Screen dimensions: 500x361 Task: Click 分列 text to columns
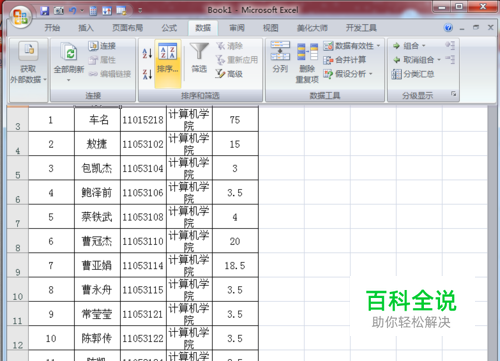pyautogui.click(x=280, y=57)
